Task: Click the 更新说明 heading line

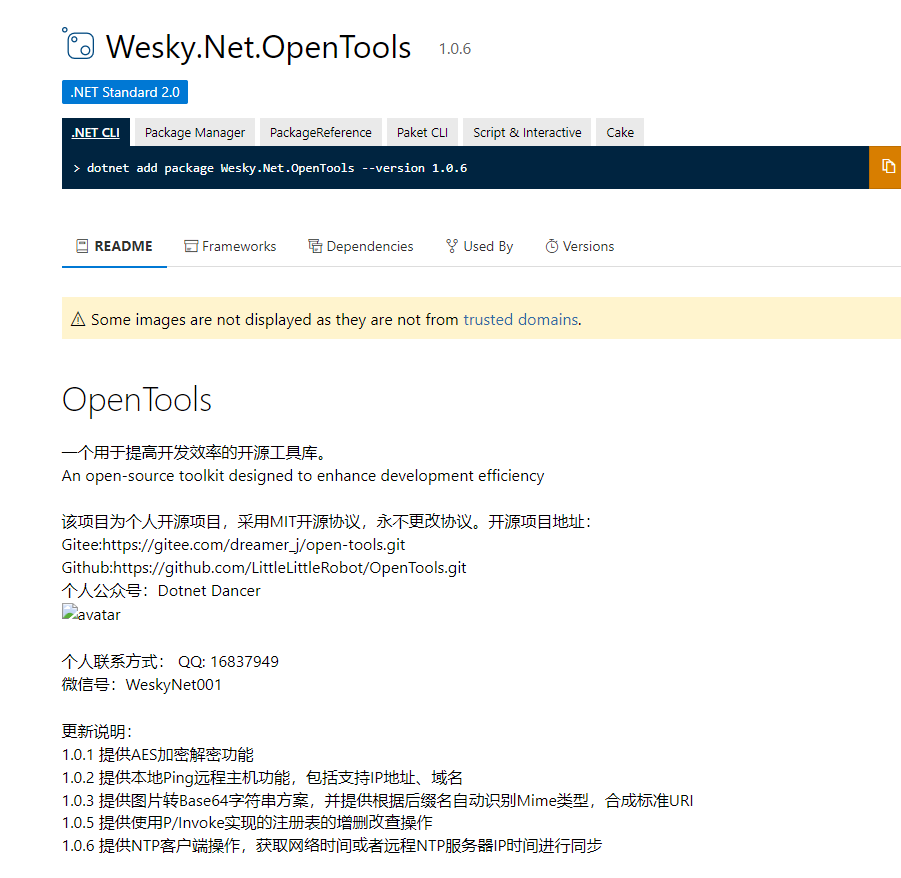Action: (x=97, y=731)
